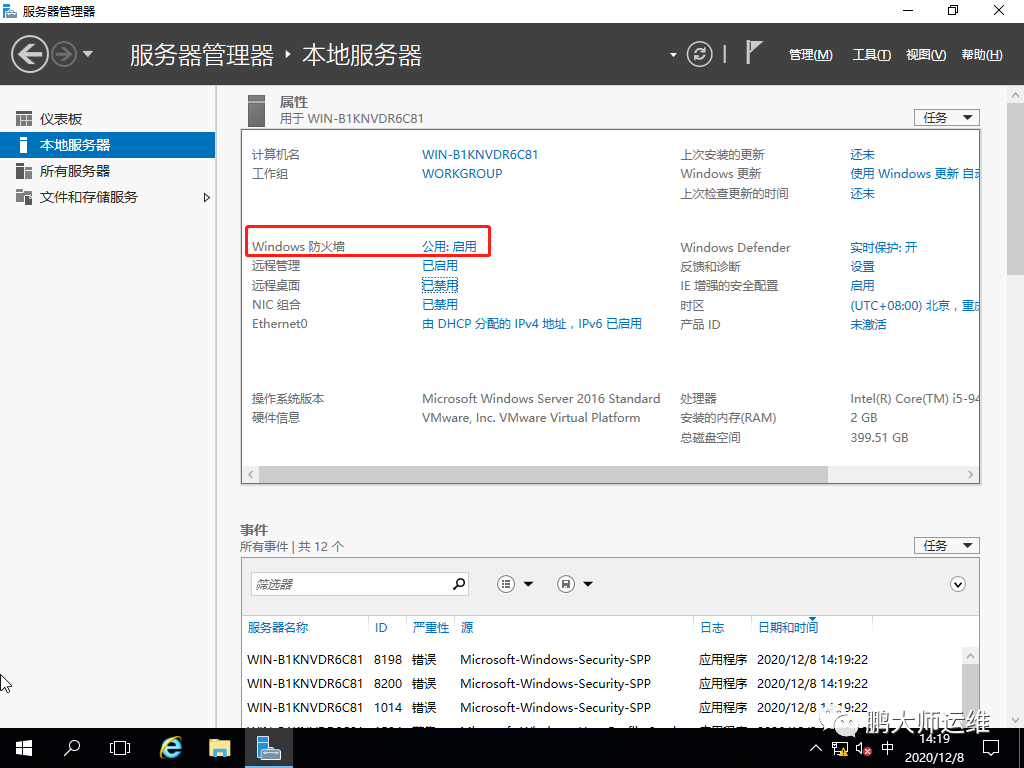This screenshot has height=768, width=1024.
Task: Open the 管理(M) menu
Action: (x=810, y=55)
